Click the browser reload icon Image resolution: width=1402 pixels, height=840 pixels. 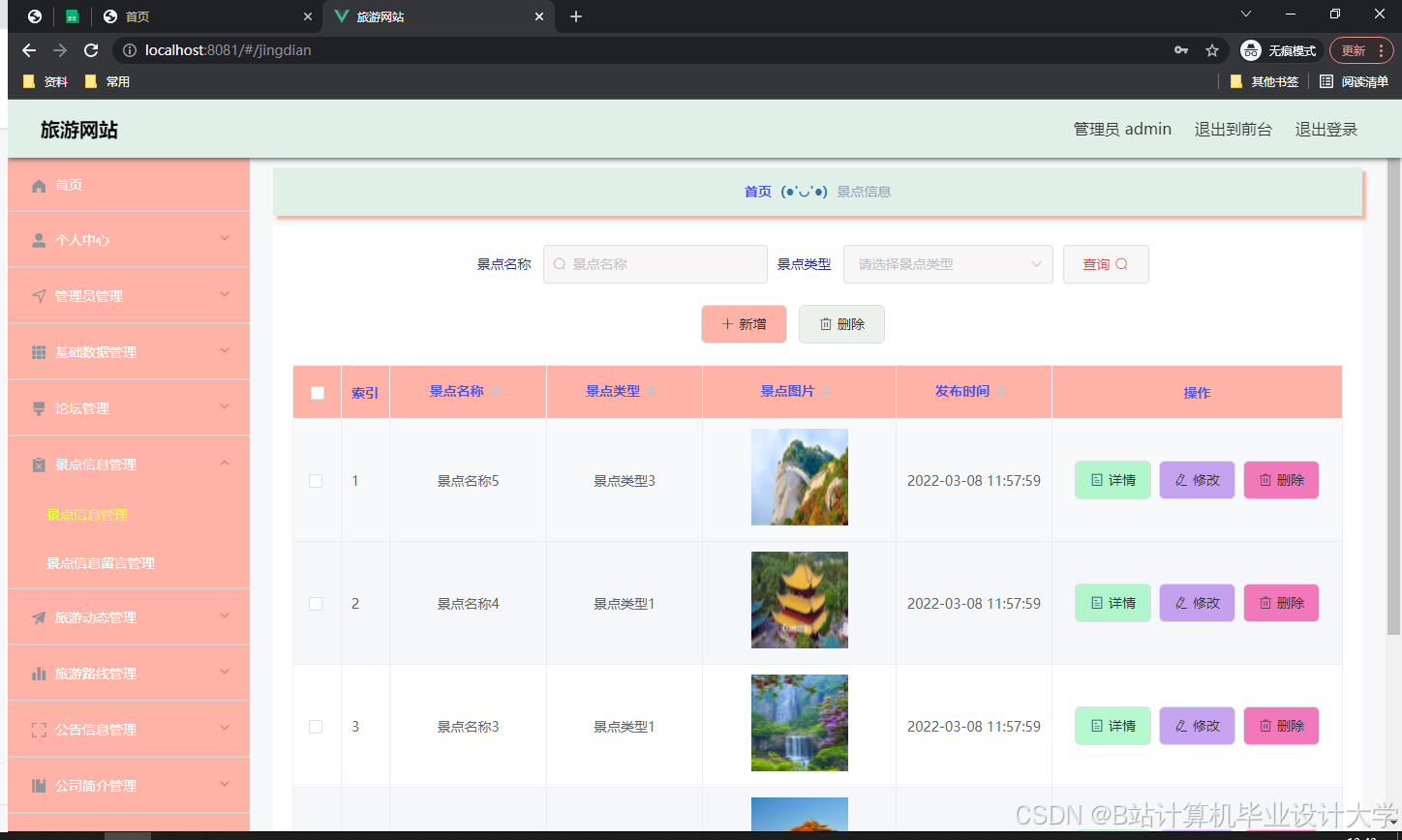point(91,50)
